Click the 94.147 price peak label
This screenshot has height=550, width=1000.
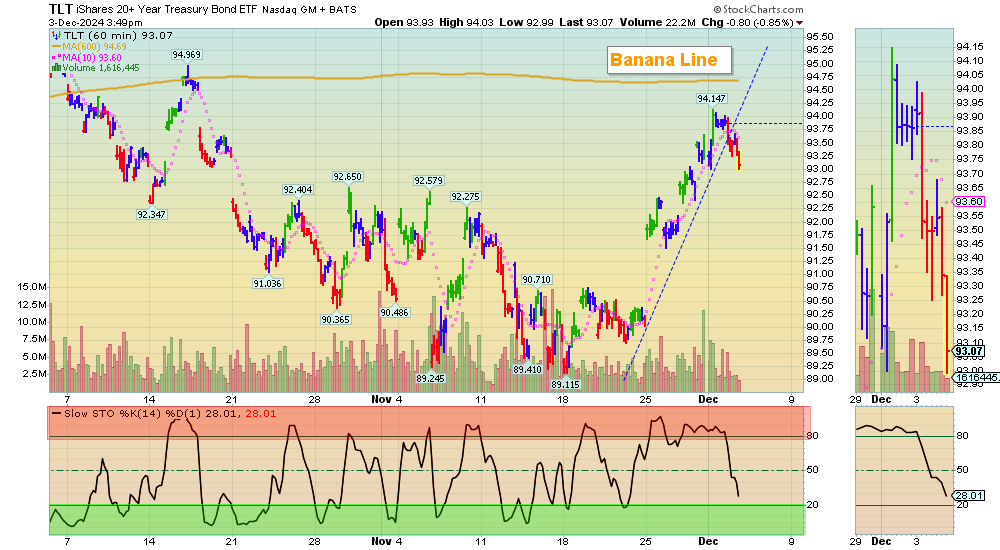coord(711,98)
